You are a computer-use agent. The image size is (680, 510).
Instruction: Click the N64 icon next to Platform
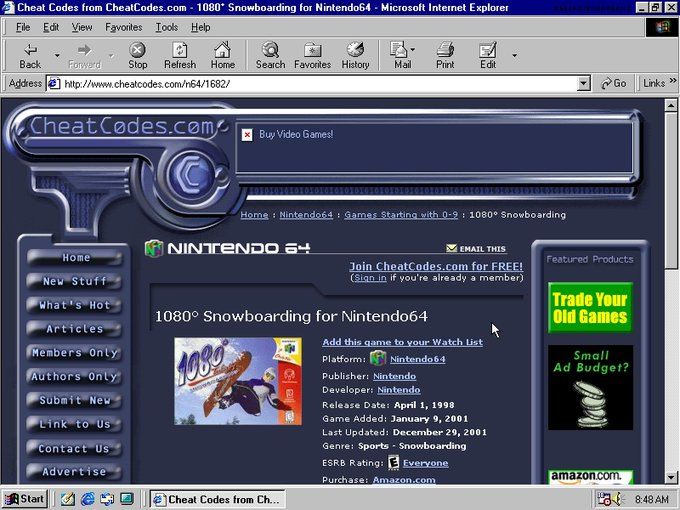[378, 359]
